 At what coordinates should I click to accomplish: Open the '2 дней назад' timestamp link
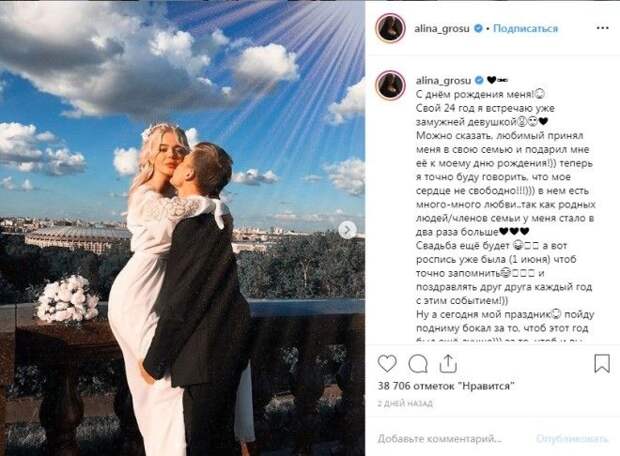(405, 403)
